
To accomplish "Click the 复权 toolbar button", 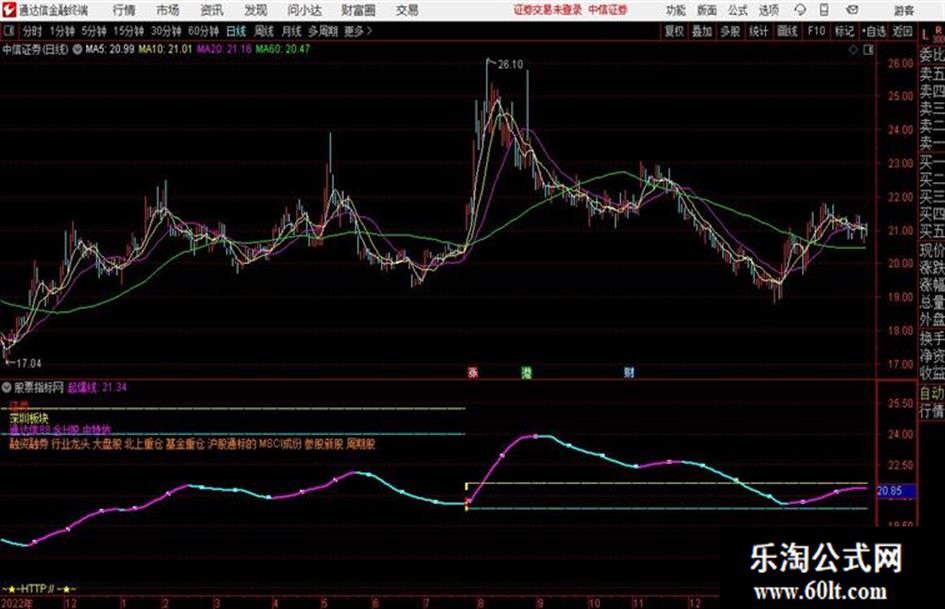I will click(674, 31).
